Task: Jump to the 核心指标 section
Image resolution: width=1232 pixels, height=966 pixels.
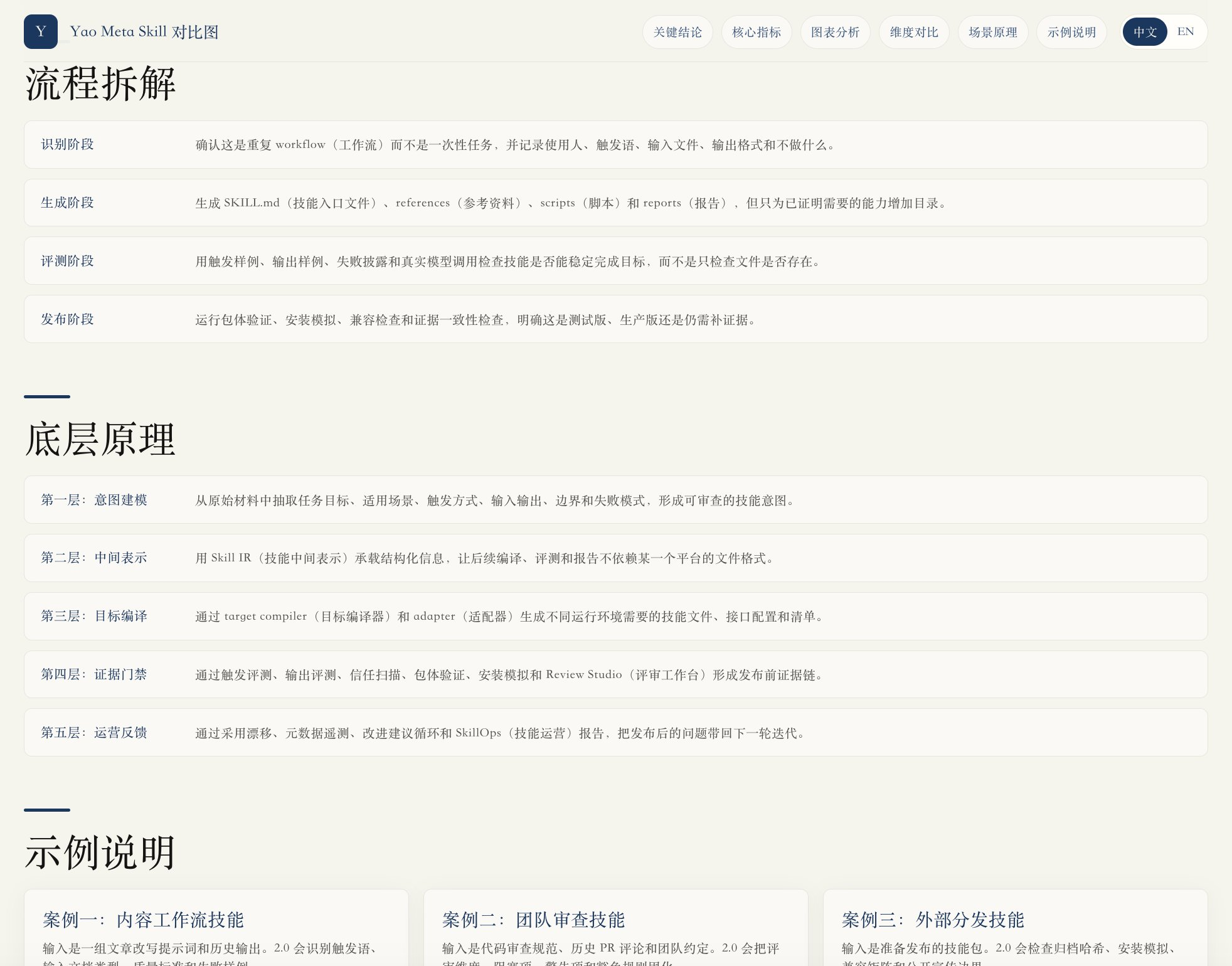Action: tap(757, 32)
